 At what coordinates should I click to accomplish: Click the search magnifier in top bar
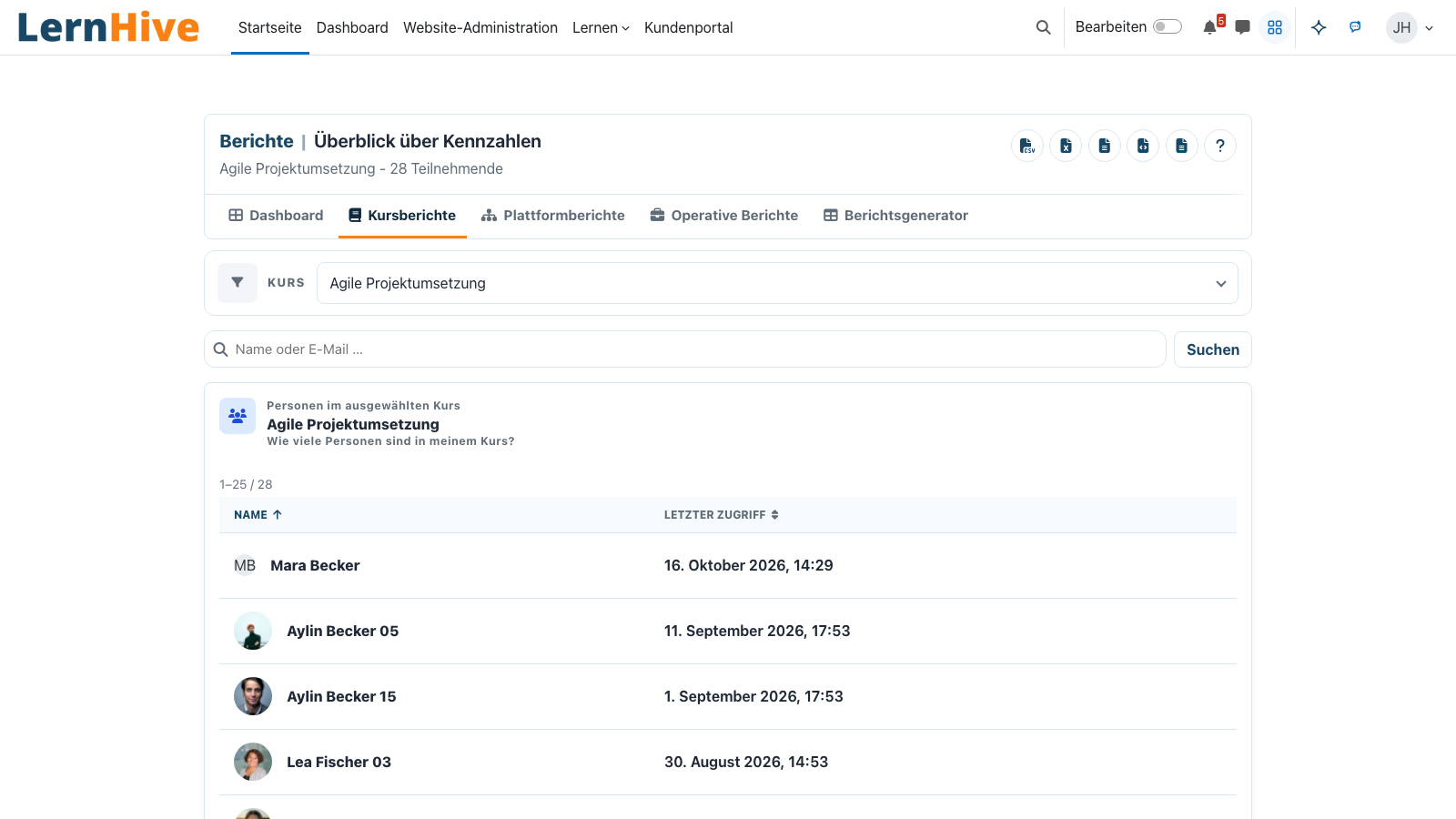point(1044,27)
